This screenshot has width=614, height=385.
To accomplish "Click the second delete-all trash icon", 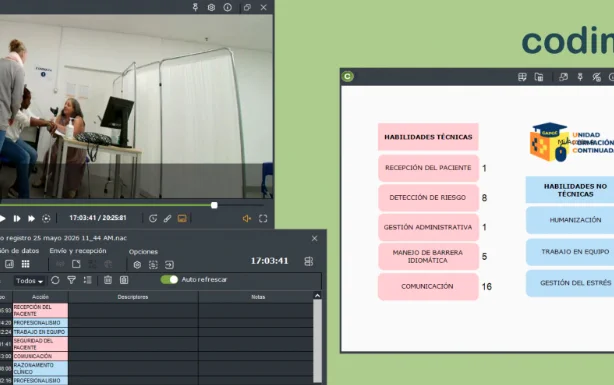I will (124, 280).
